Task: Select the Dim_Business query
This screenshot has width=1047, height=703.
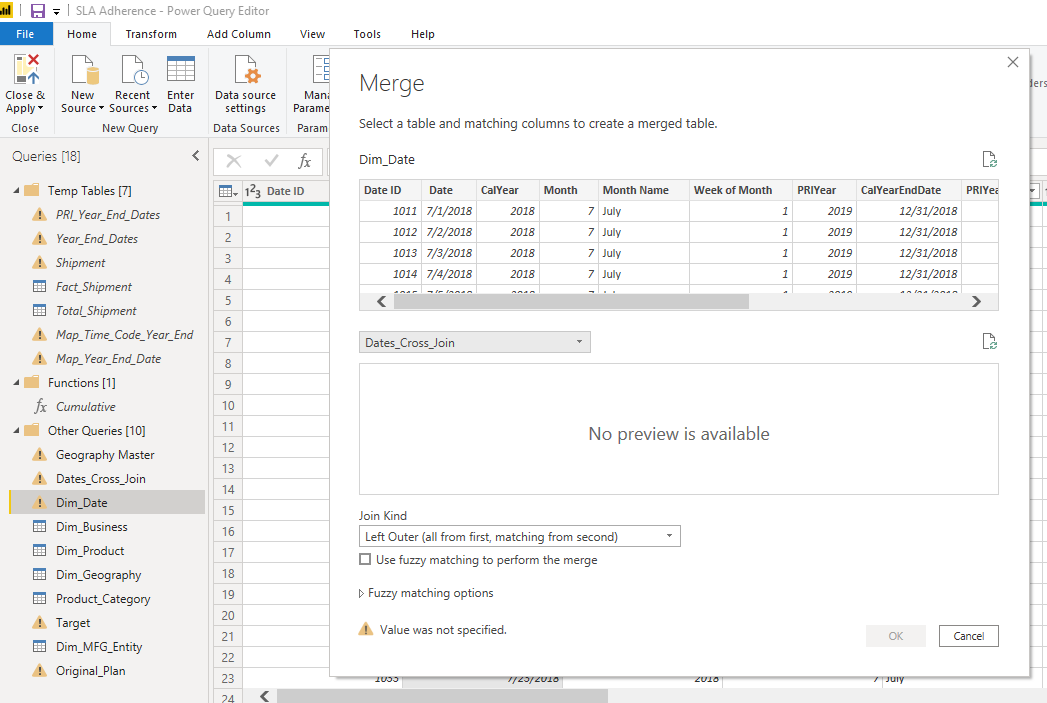Action: (x=91, y=527)
